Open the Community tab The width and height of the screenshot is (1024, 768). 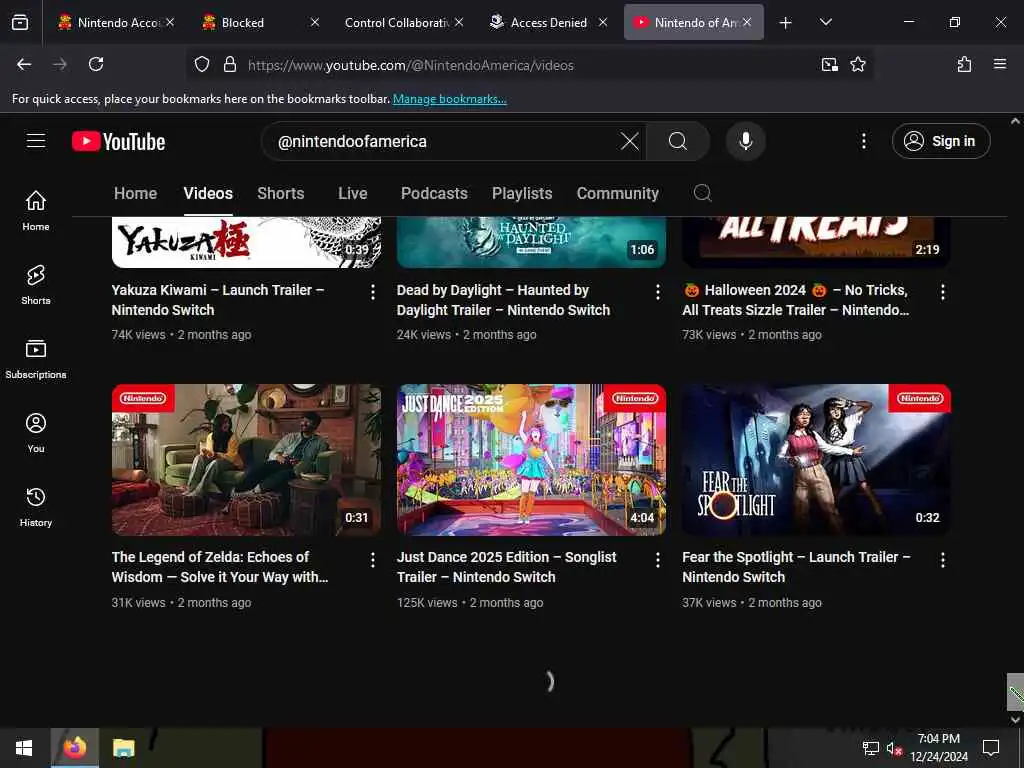(618, 193)
